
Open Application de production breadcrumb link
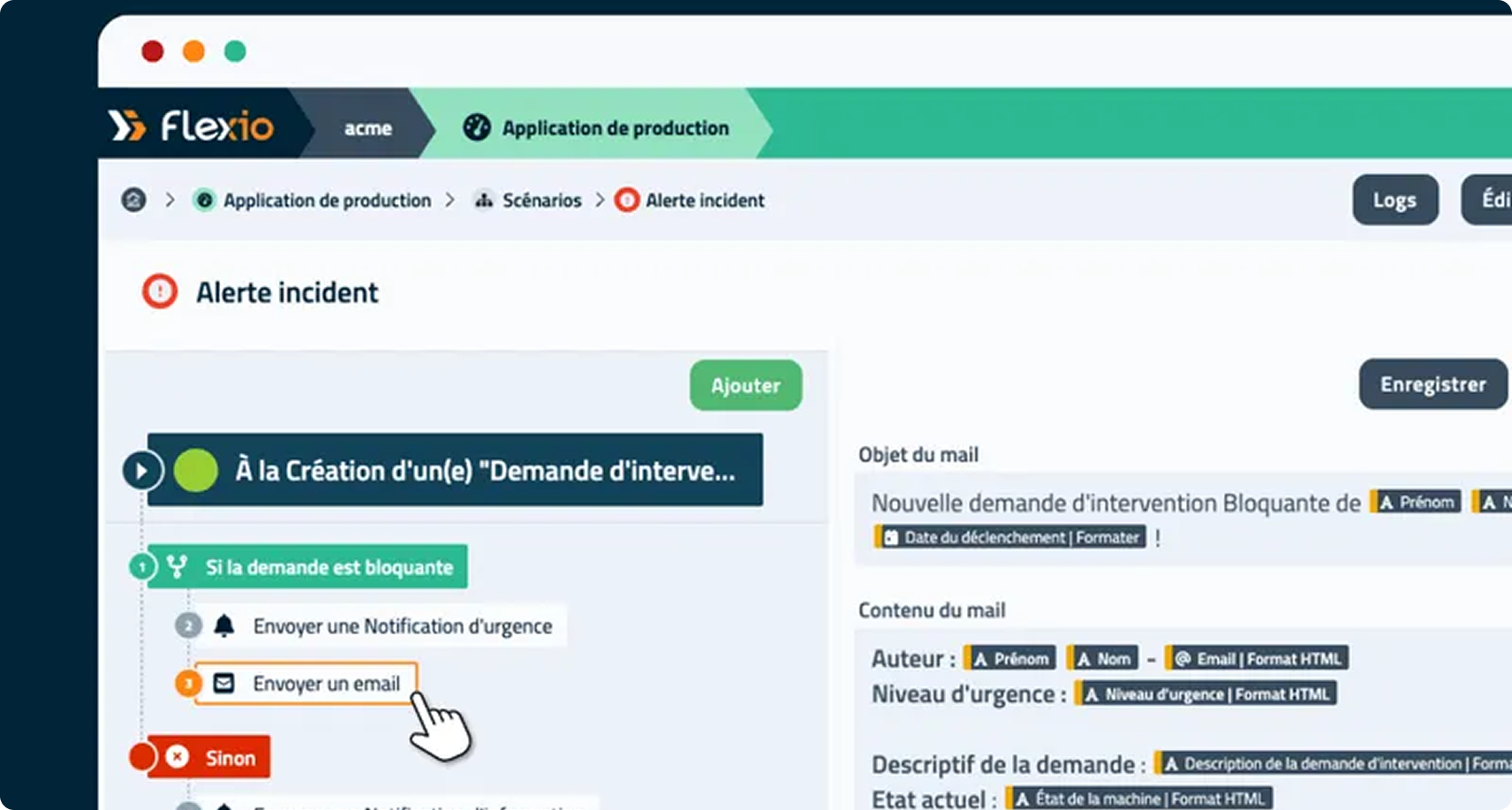[313, 201]
